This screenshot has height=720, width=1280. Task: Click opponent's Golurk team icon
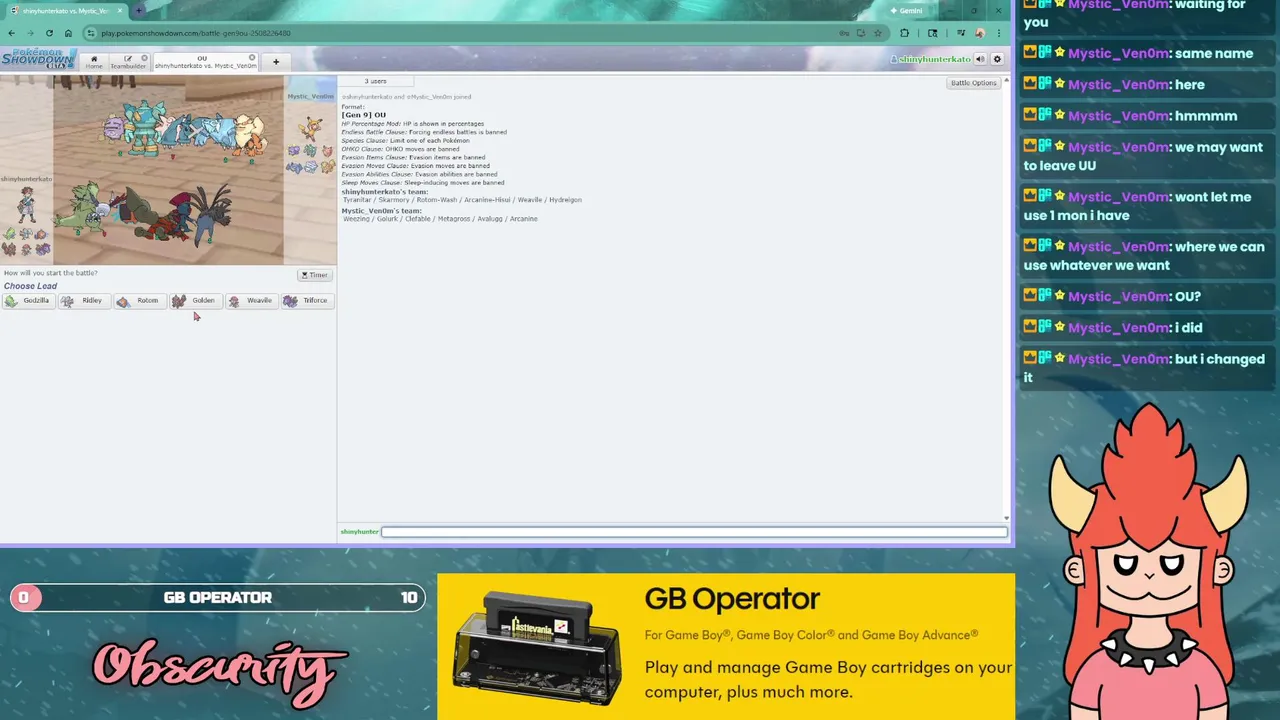click(x=310, y=151)
